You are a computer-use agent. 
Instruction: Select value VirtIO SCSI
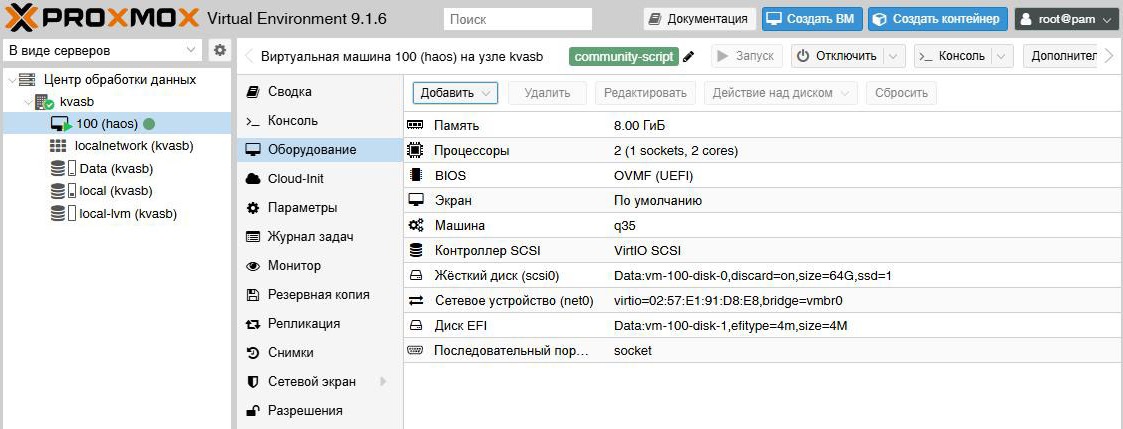(647, 251)
